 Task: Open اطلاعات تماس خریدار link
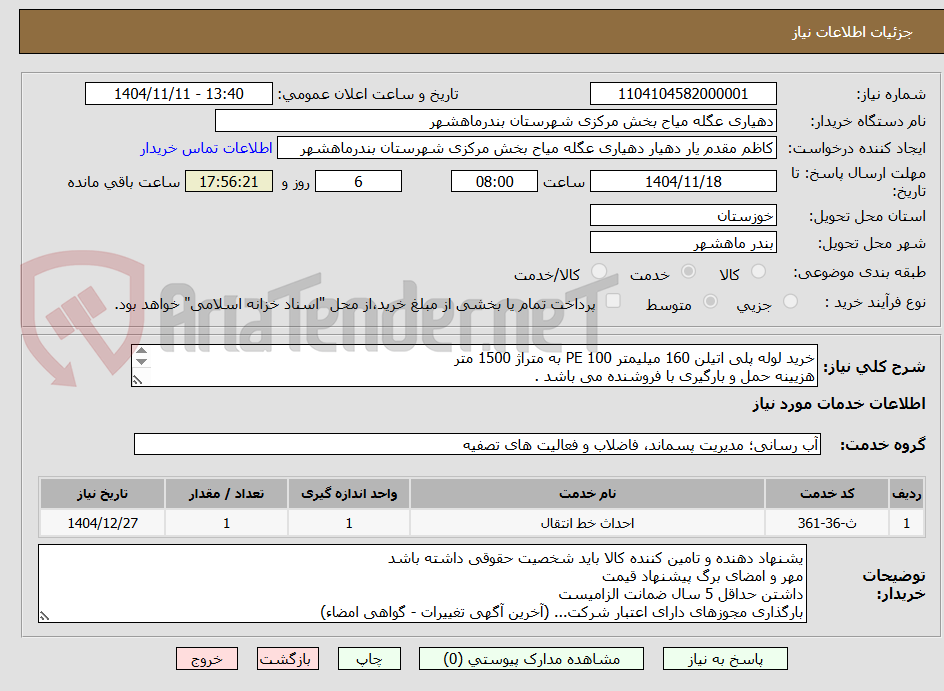pyautogui.click(x=206, y=148)
